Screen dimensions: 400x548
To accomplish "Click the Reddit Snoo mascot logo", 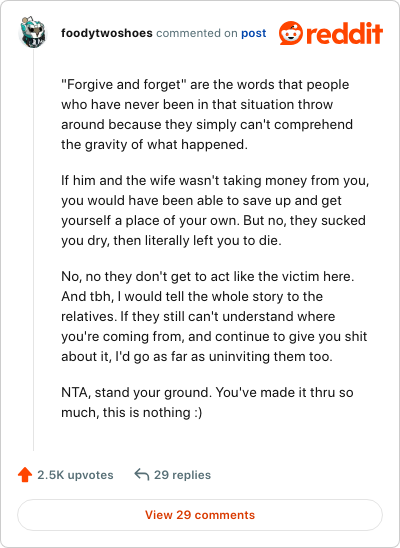I will (291, 33).
